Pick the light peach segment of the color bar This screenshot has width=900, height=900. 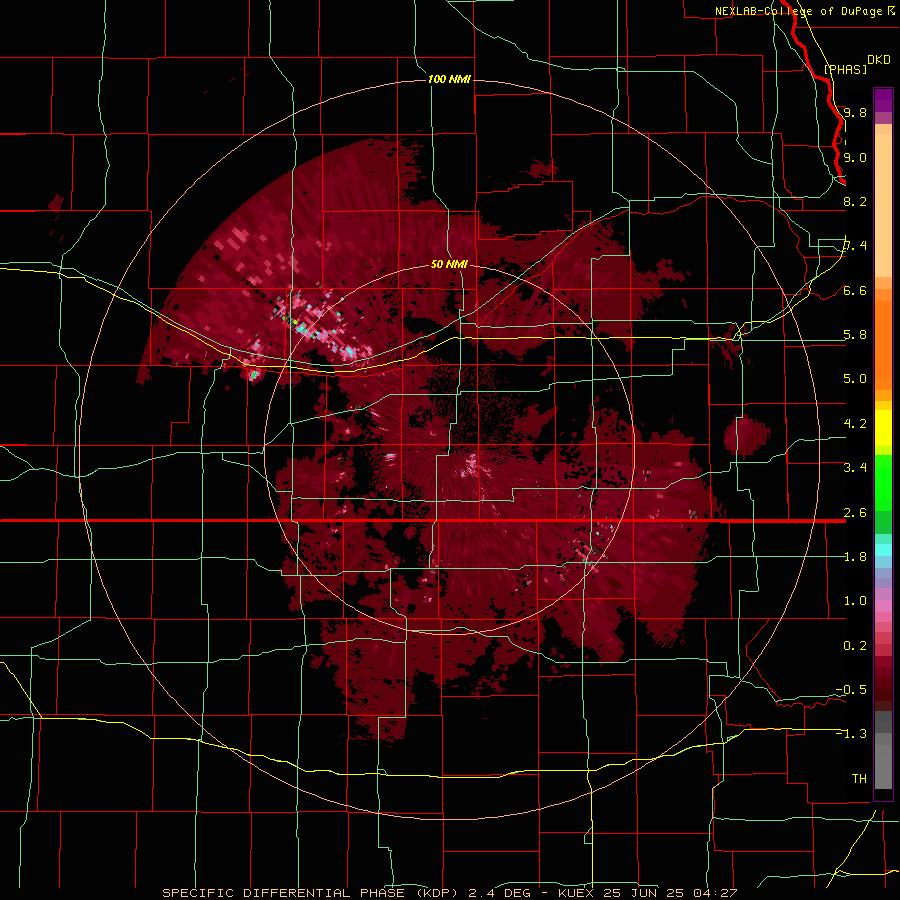883,205
